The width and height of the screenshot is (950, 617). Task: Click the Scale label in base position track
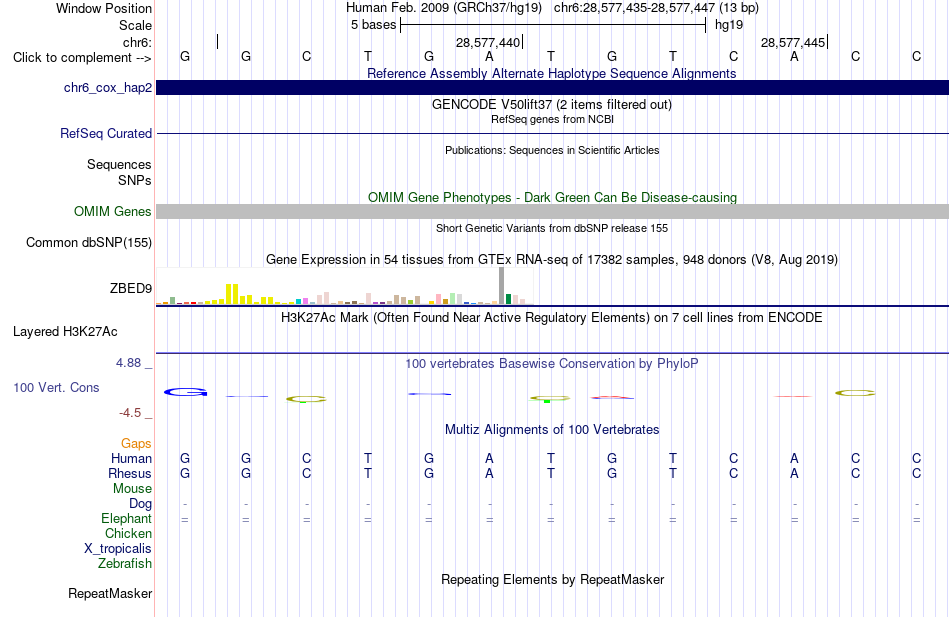(135, 25)
